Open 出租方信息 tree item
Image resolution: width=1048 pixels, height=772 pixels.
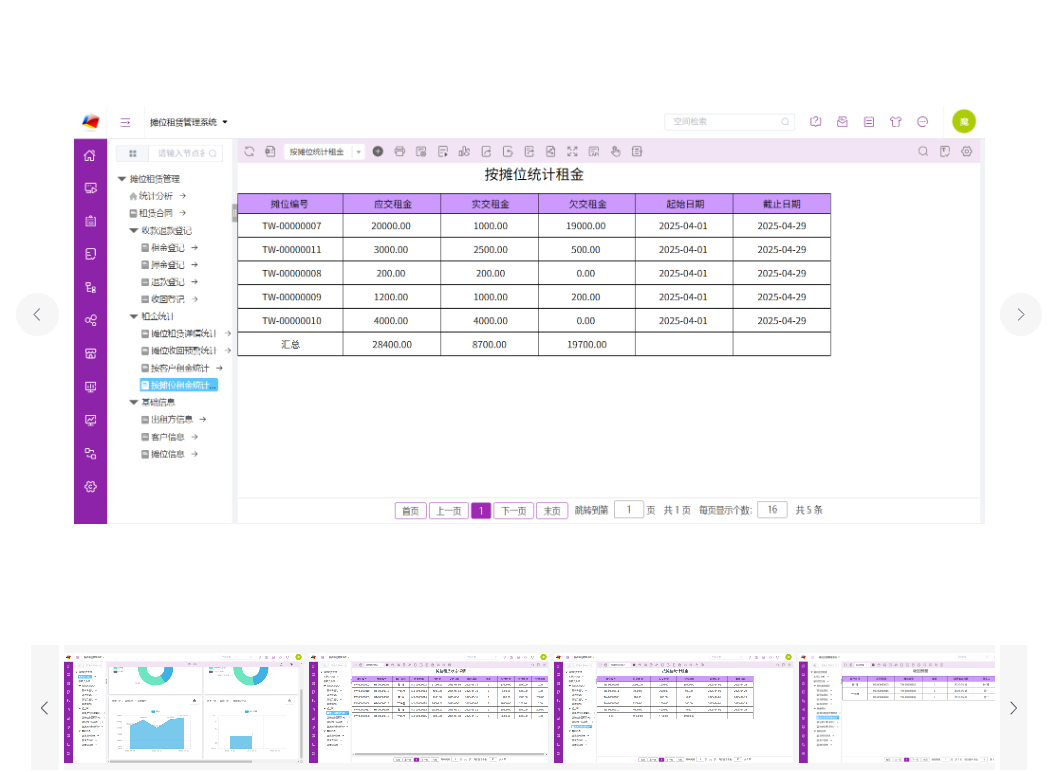click(x=172, y=420)
